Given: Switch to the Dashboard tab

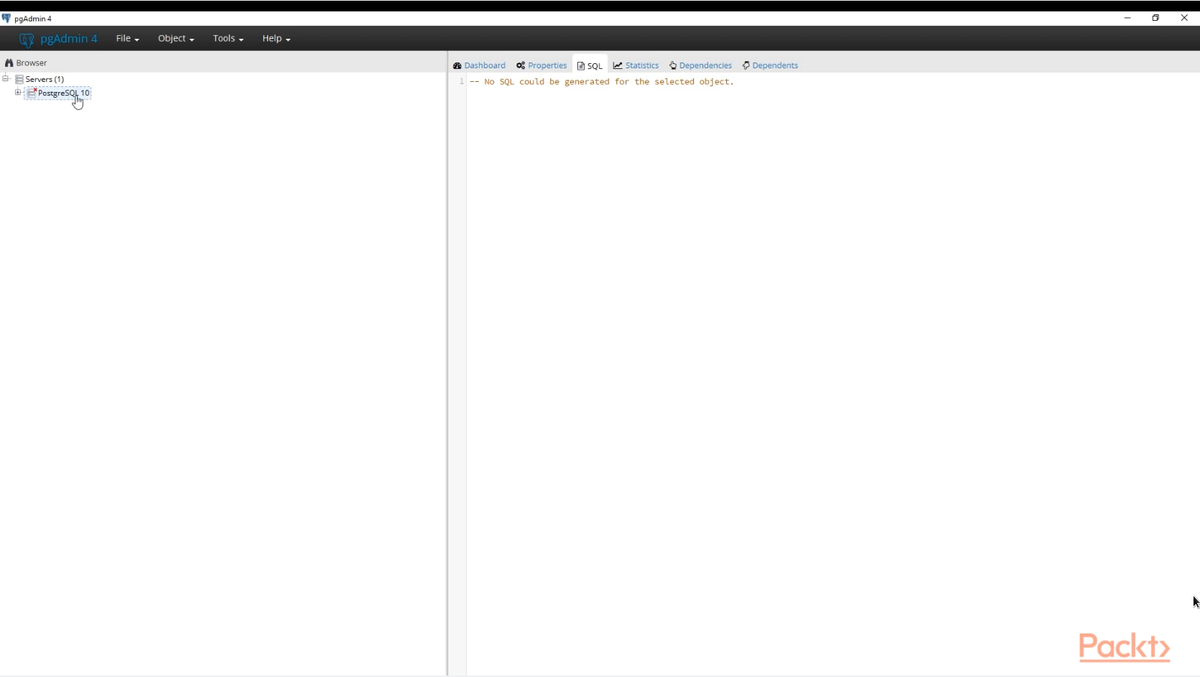Looking at the screenshot, I should point(479,65).
